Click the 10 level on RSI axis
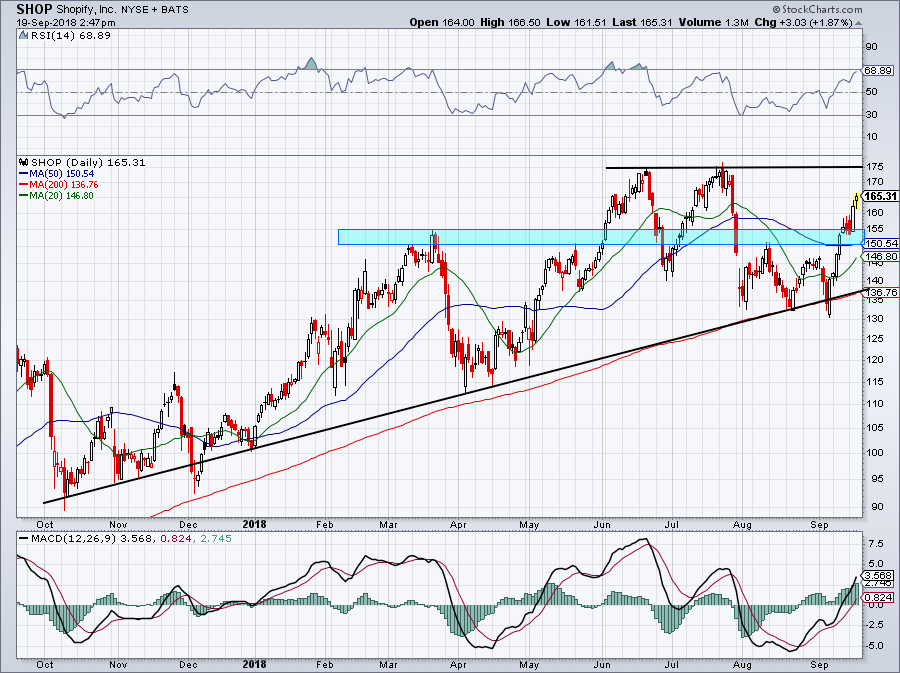Screen dimensions: 900x673 pyautogui.click(x=871, y=137)
